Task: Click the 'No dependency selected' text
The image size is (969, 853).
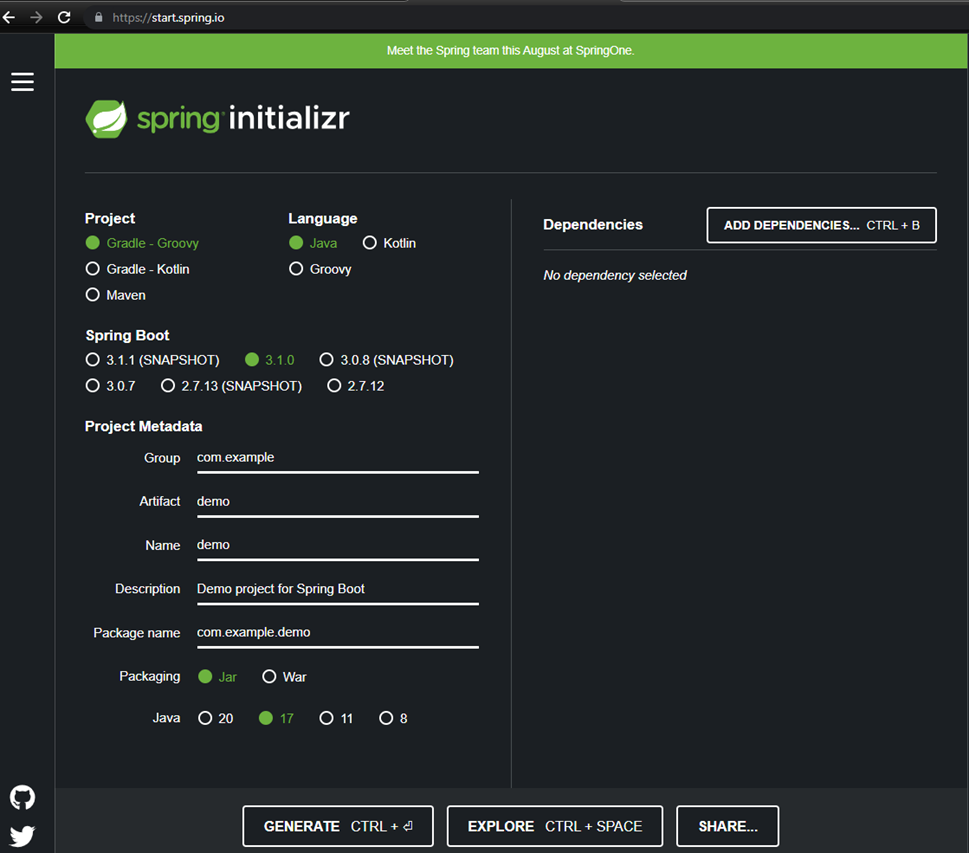Action: 615,275
